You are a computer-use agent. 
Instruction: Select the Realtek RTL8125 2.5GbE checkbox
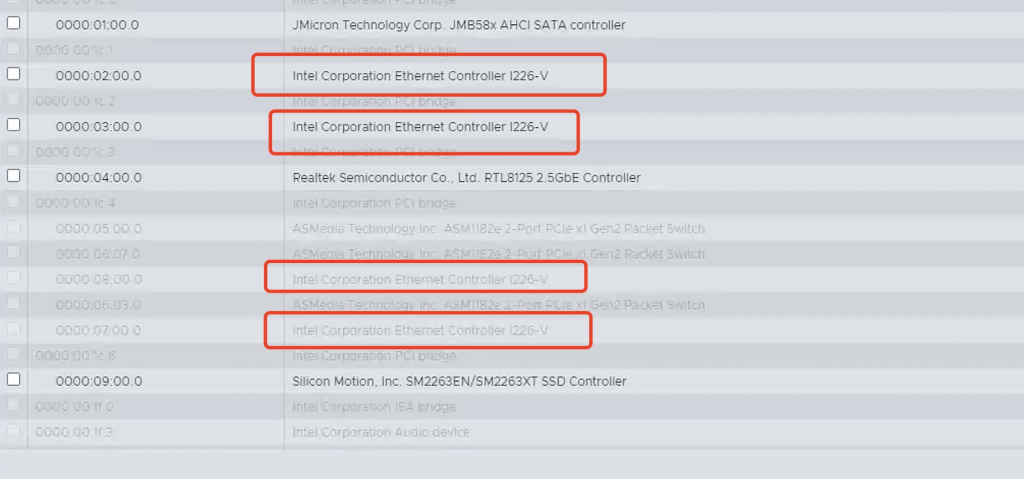[14, 176]
